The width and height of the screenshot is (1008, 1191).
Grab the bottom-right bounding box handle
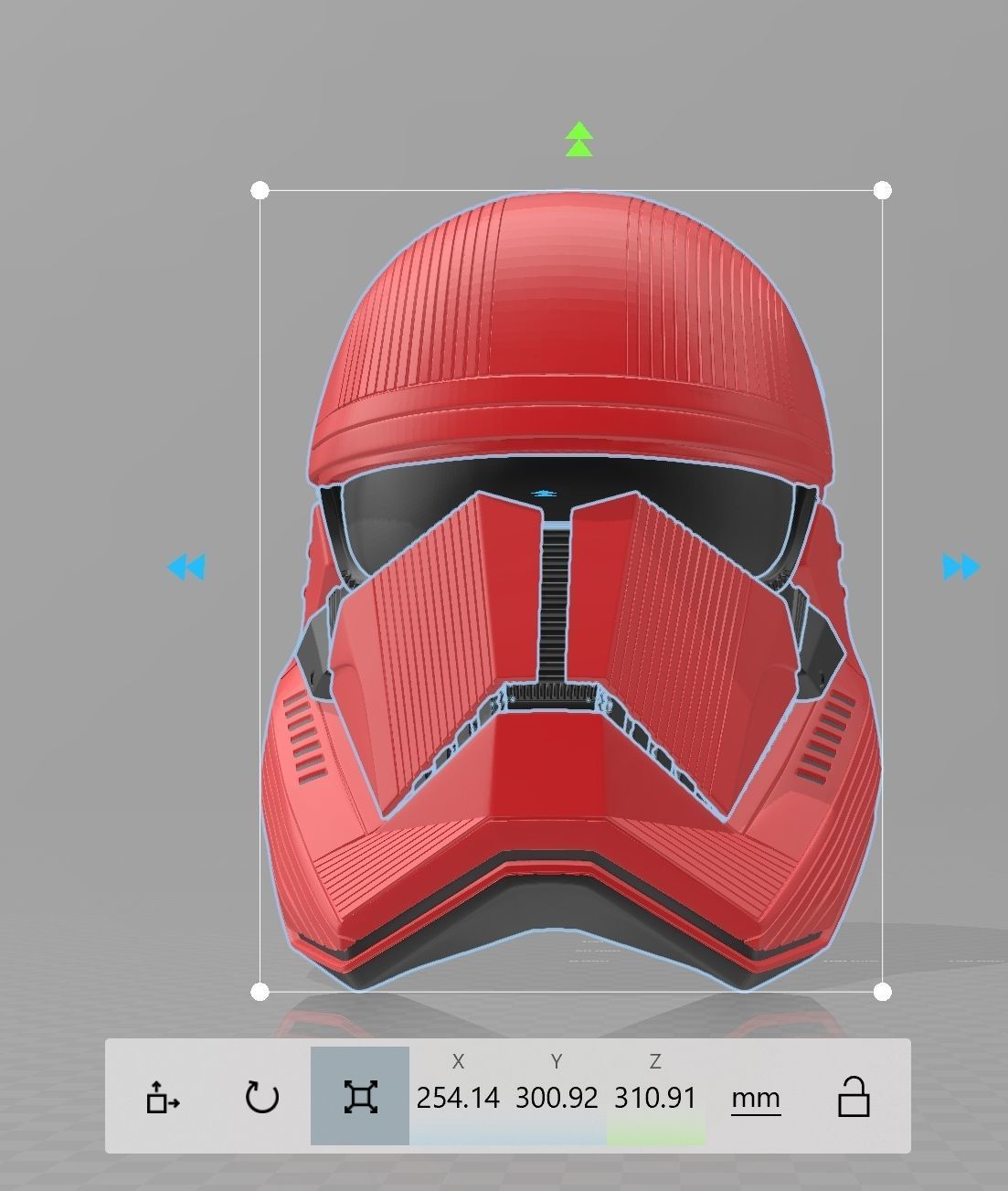click(882, 992)
